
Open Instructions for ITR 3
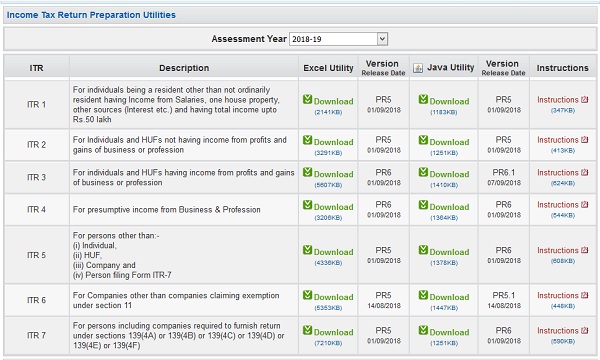pyautogui.click(x=558, y=173)
